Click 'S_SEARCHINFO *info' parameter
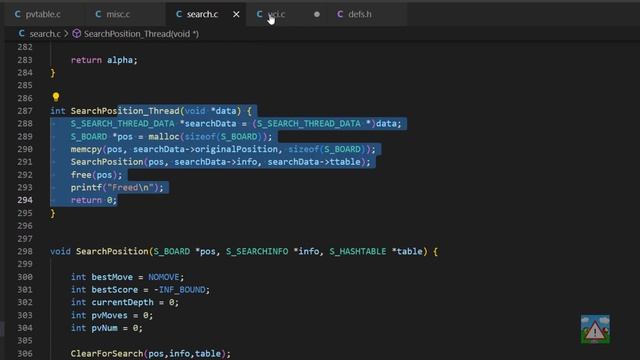 tap(272, 251)
